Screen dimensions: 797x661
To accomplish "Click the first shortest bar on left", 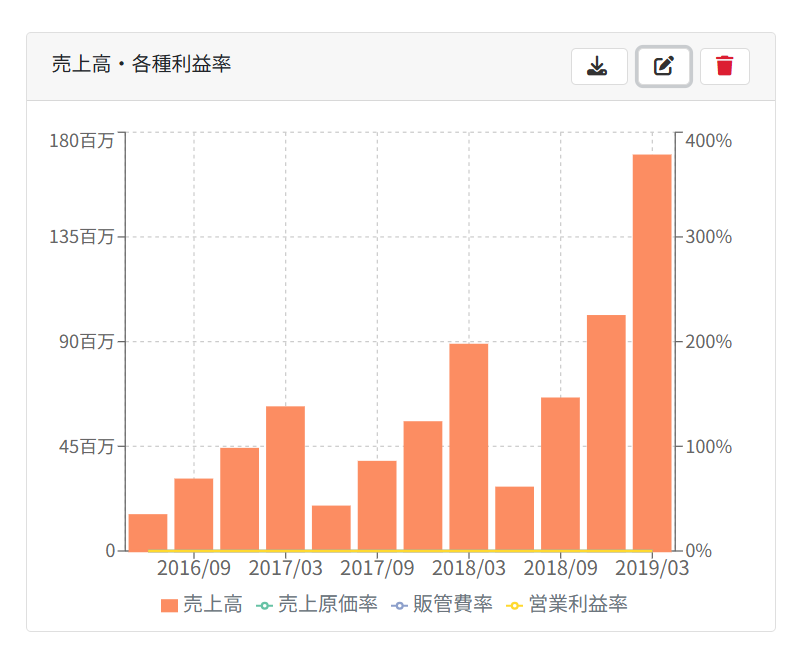I will click(148, 532).
